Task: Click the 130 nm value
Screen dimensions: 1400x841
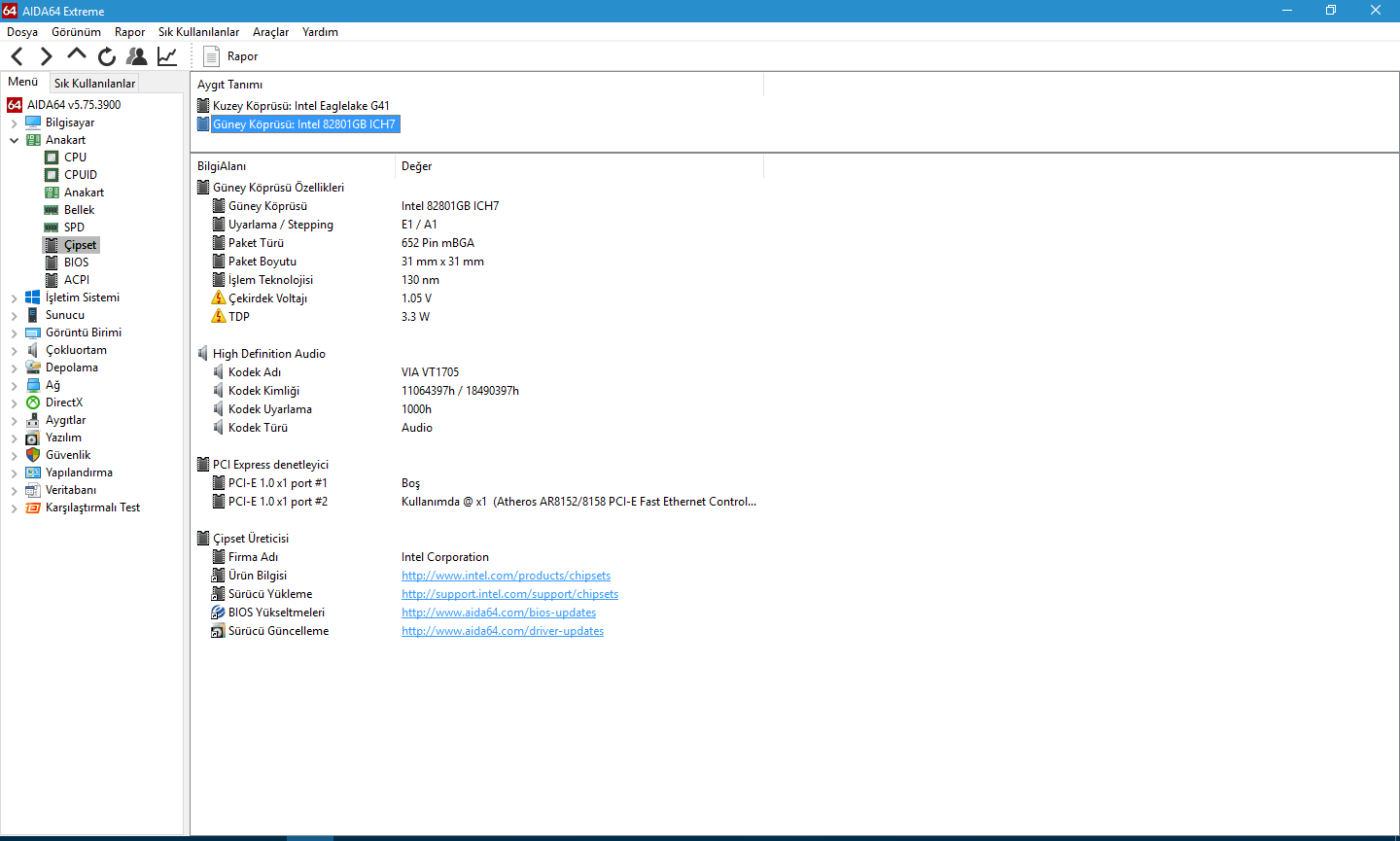Action: 420,280
